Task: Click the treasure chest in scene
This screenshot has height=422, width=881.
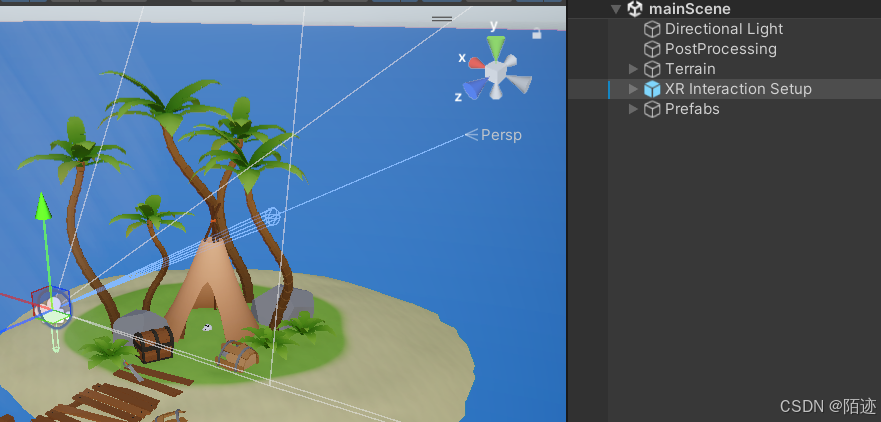Action: pos(153,346)
